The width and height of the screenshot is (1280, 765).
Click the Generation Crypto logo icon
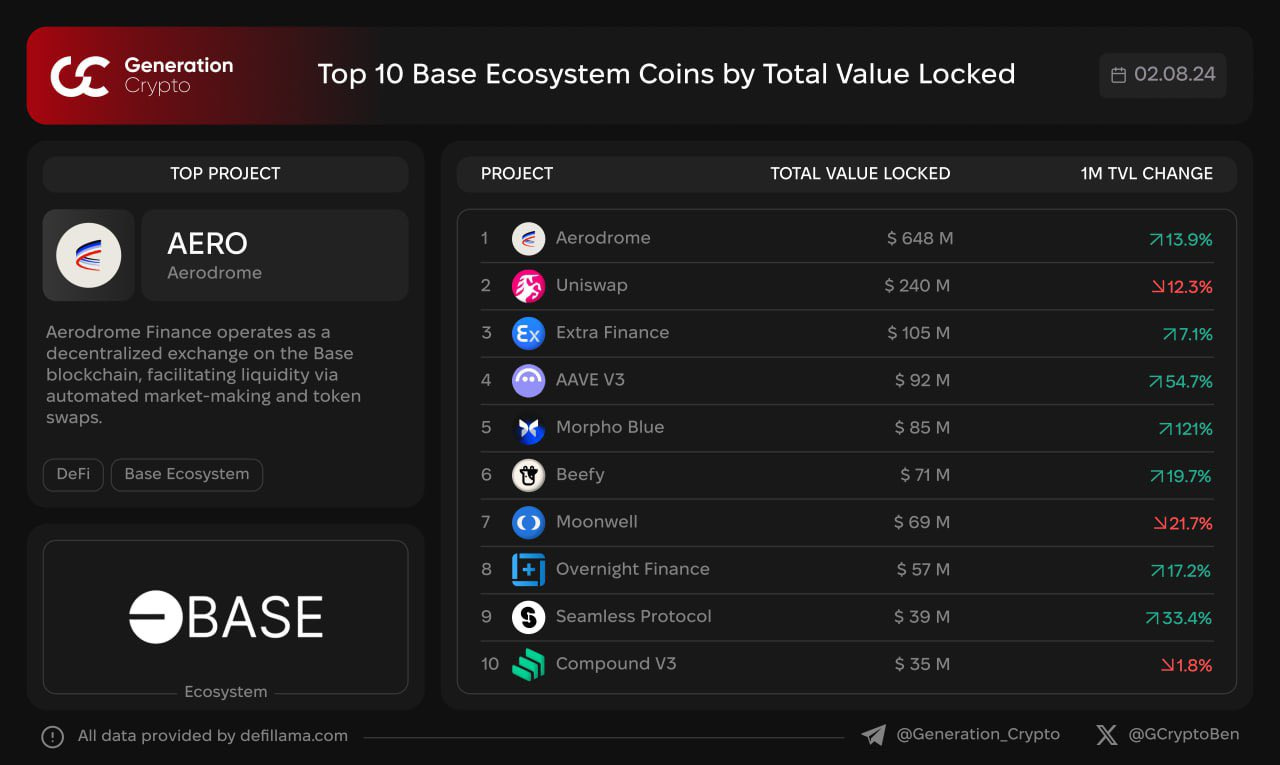80,77
